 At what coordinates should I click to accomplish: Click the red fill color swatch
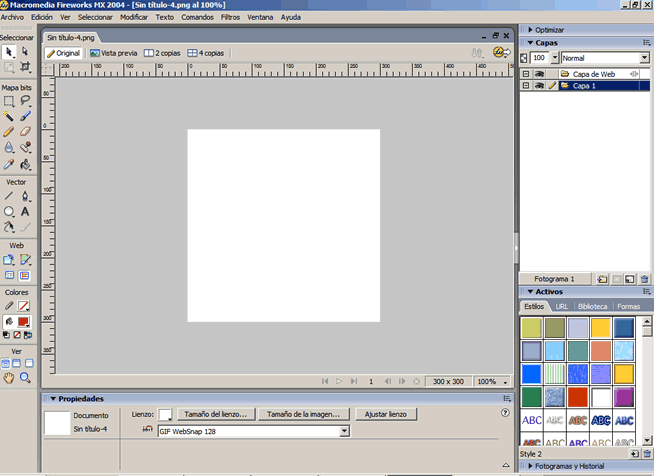point(25,322)
